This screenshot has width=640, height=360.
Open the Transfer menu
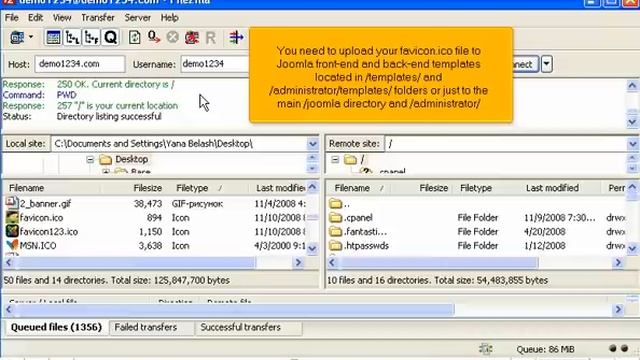[98, 18]
